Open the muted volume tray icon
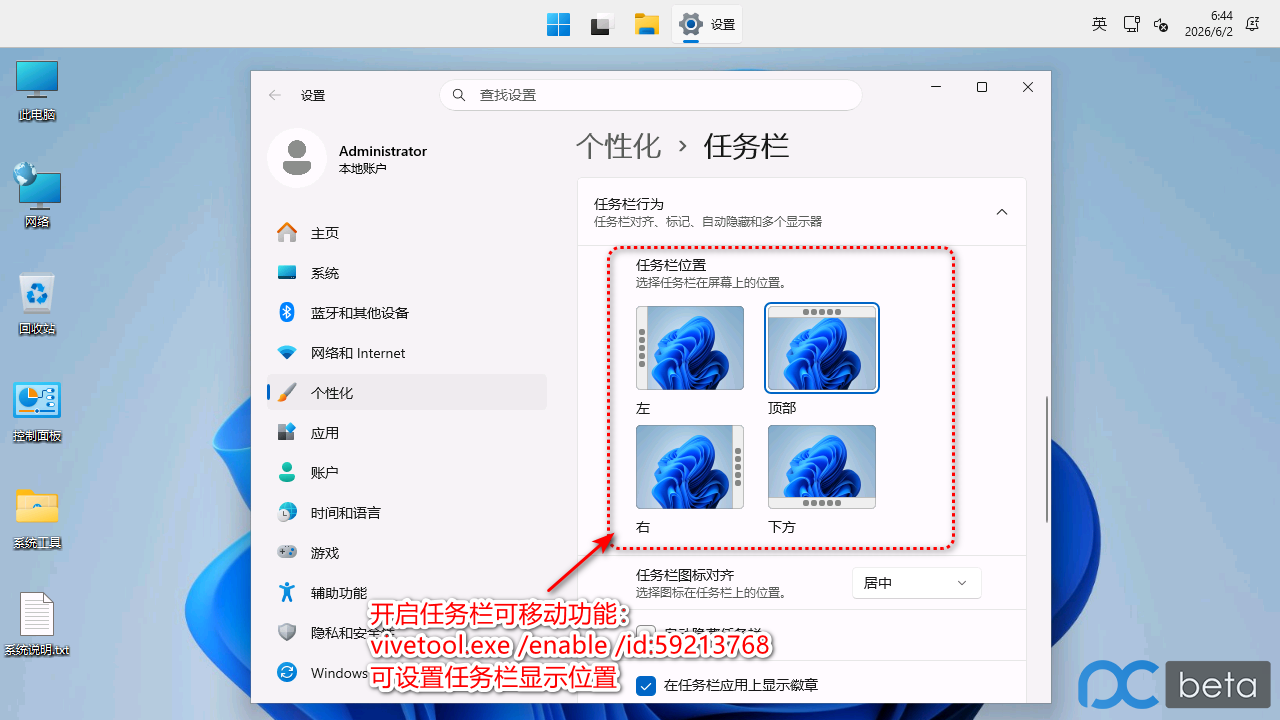The image size is (1280, 720). click(1161, 24)
